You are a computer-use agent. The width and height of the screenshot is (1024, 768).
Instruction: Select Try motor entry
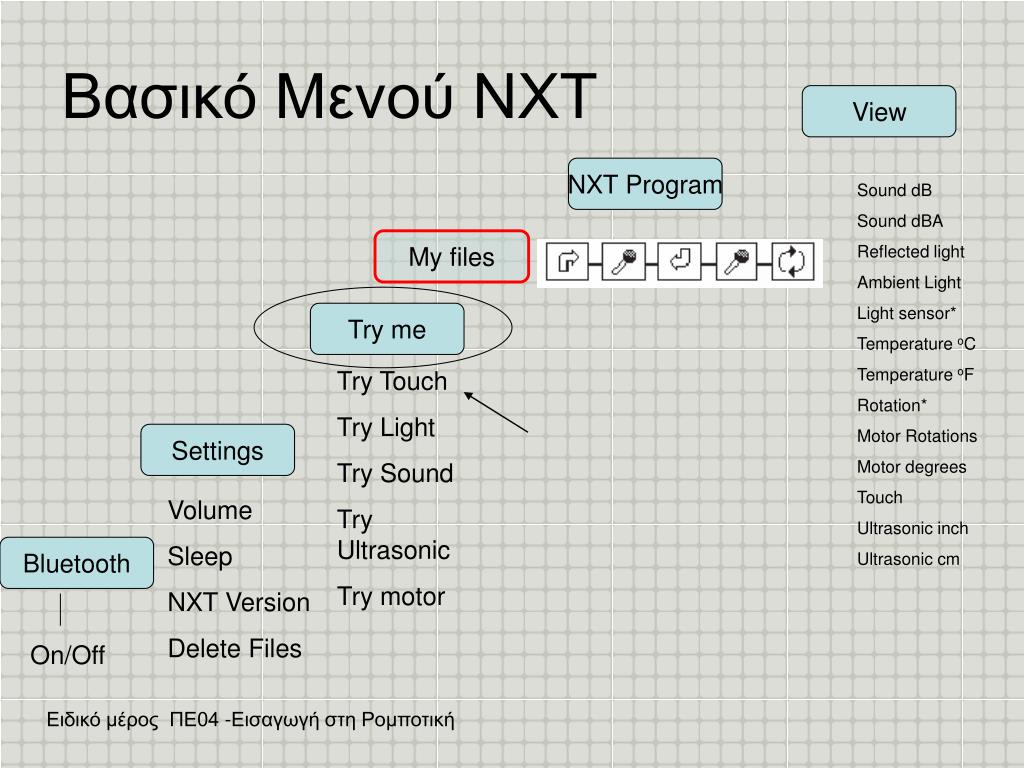pyautogui.click(x=391, y=596)
